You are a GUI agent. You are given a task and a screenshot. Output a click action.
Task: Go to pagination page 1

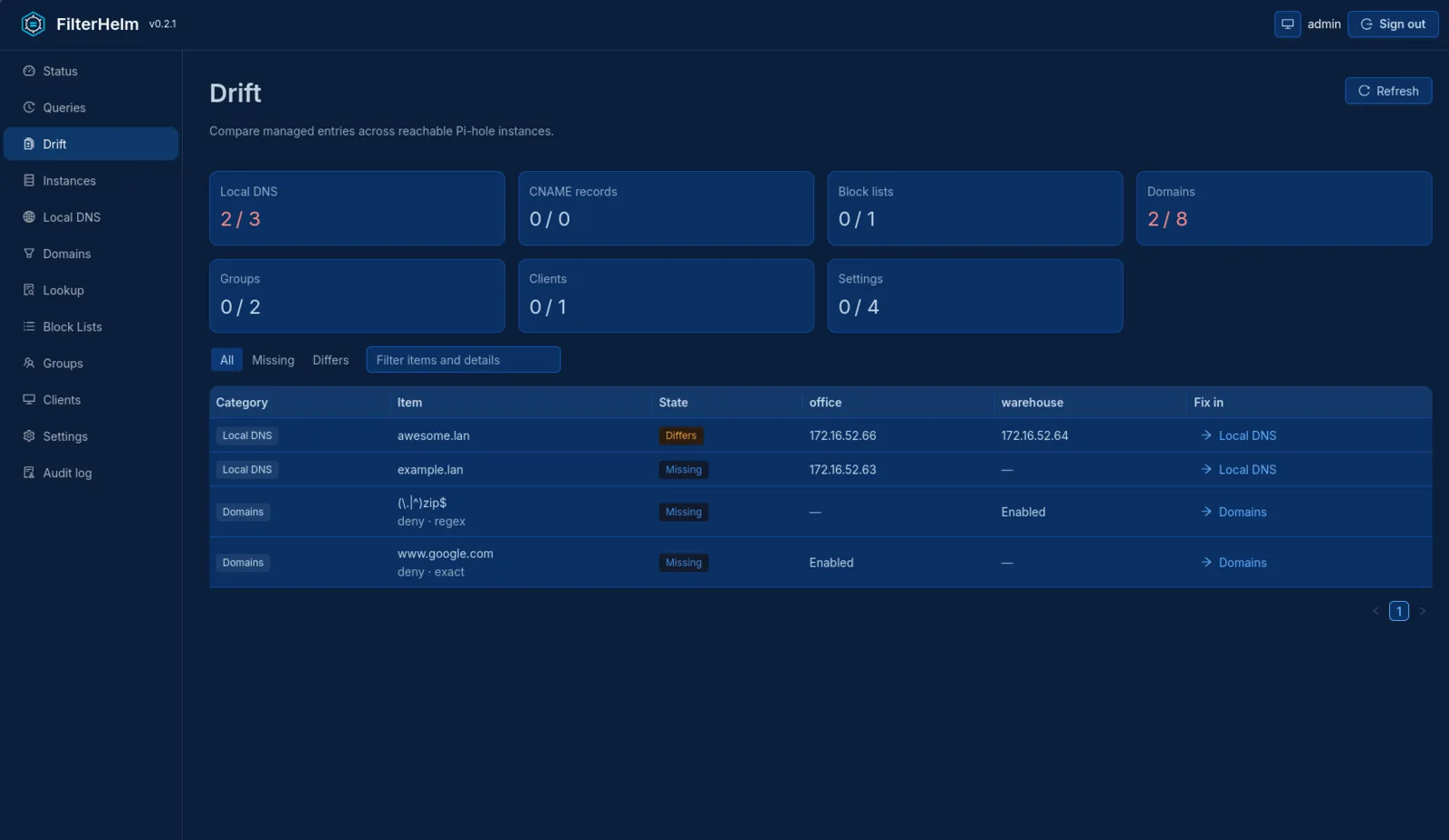[x=1399, y=611]
